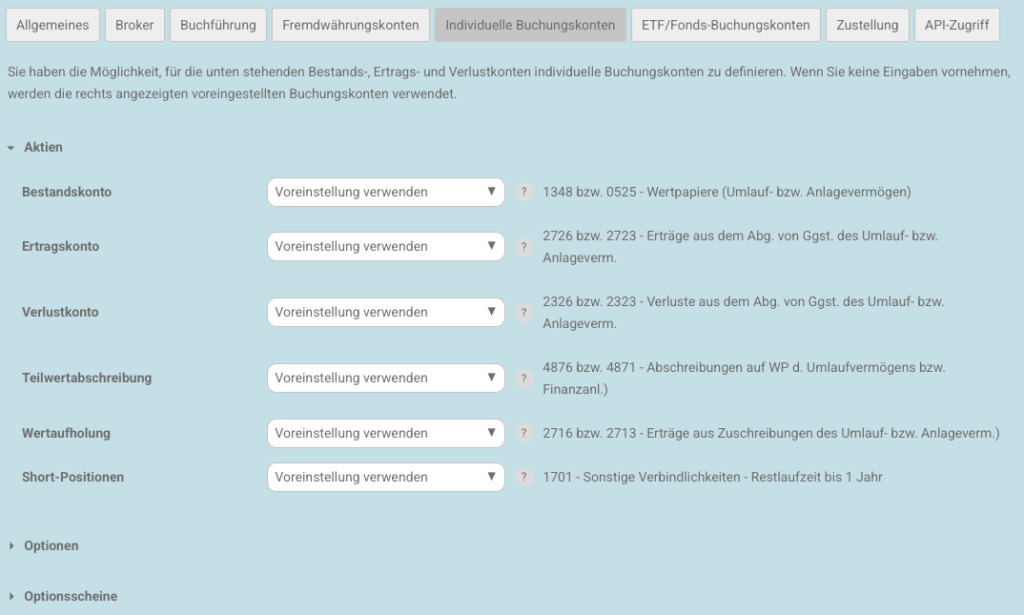
Task: View help for Short-Positionen
Action: point(524,477)
